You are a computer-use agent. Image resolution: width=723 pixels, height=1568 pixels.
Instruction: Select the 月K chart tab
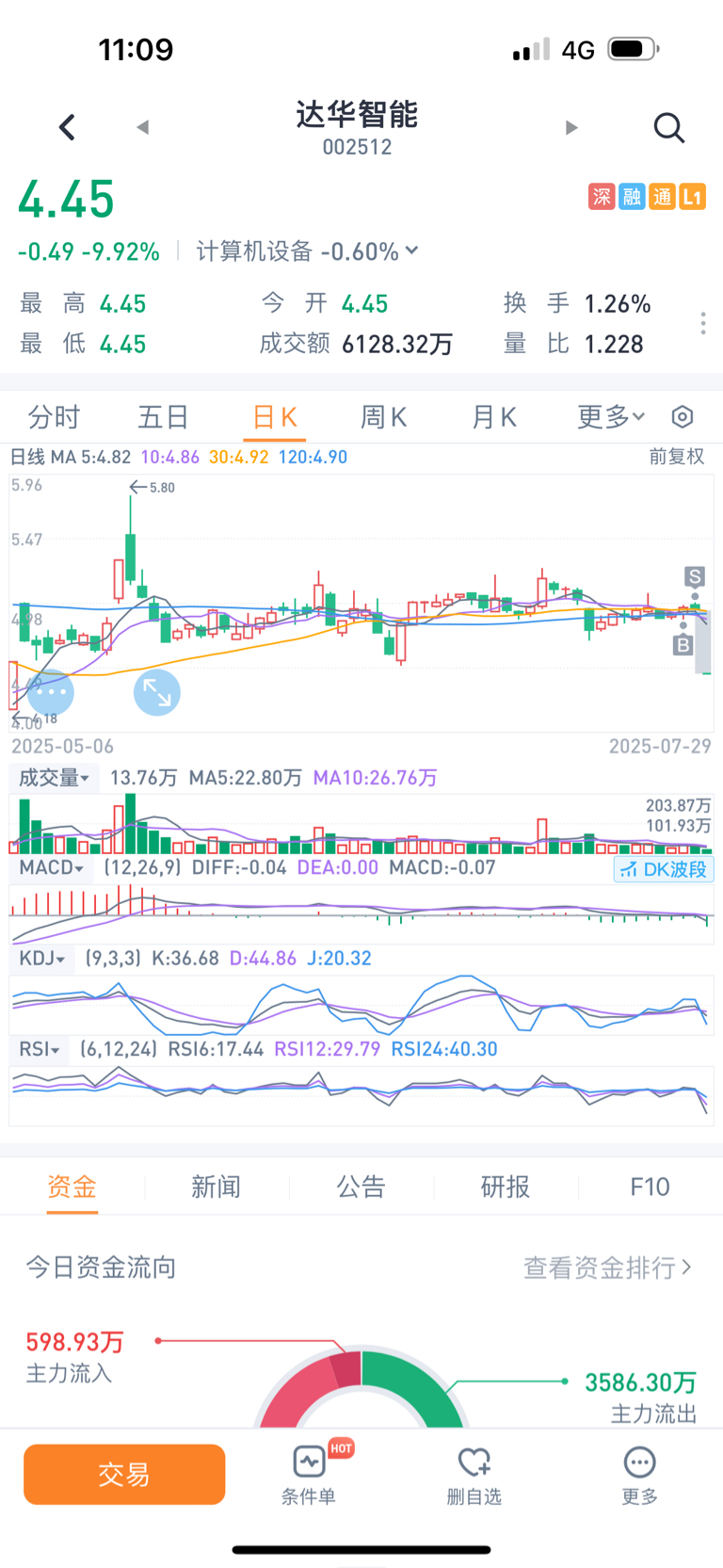click(x=494, y=417)
